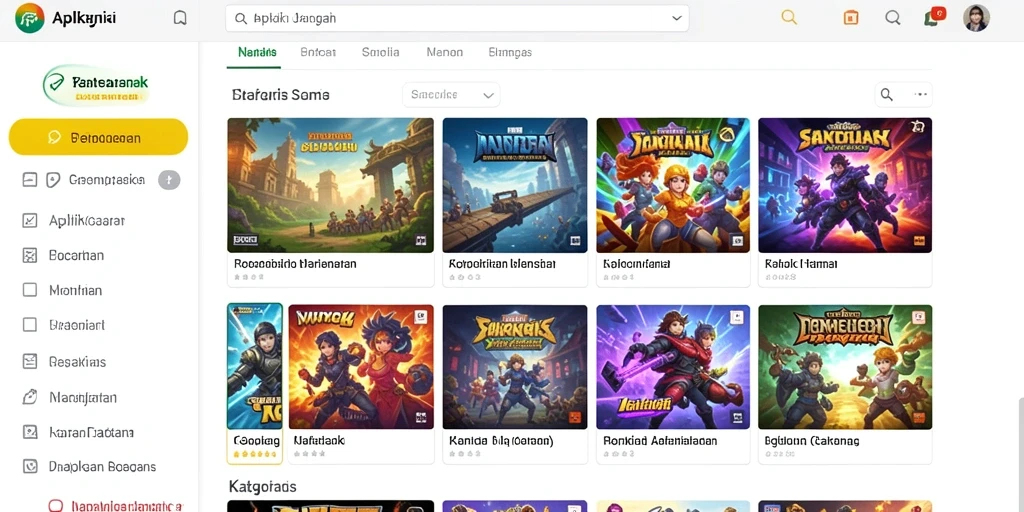1024x512 pixels.
Task: Click the corner icon on Ronkied Asfanialaoan thumbnail
Action: tap(737, 317)
